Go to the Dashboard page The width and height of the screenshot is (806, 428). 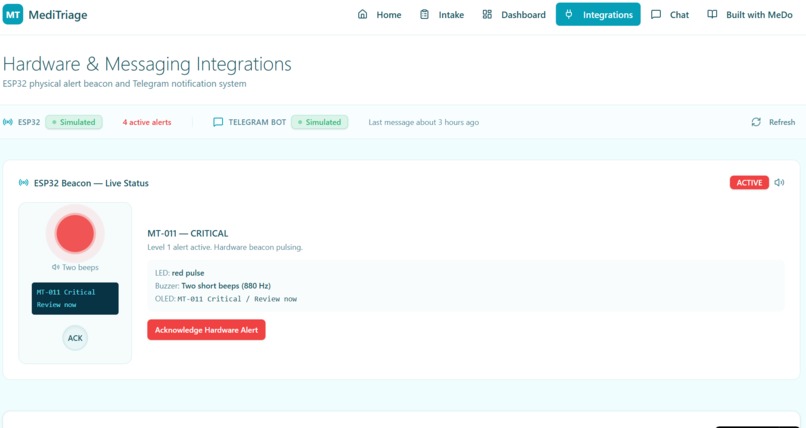point(514,15)
